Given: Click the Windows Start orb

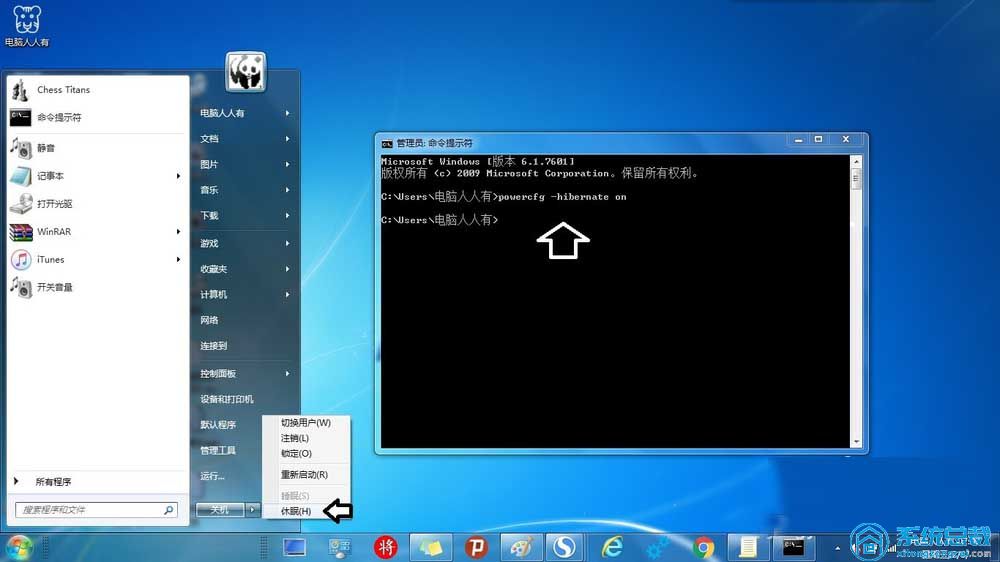Looking at the screenshot, I should 19,547.
